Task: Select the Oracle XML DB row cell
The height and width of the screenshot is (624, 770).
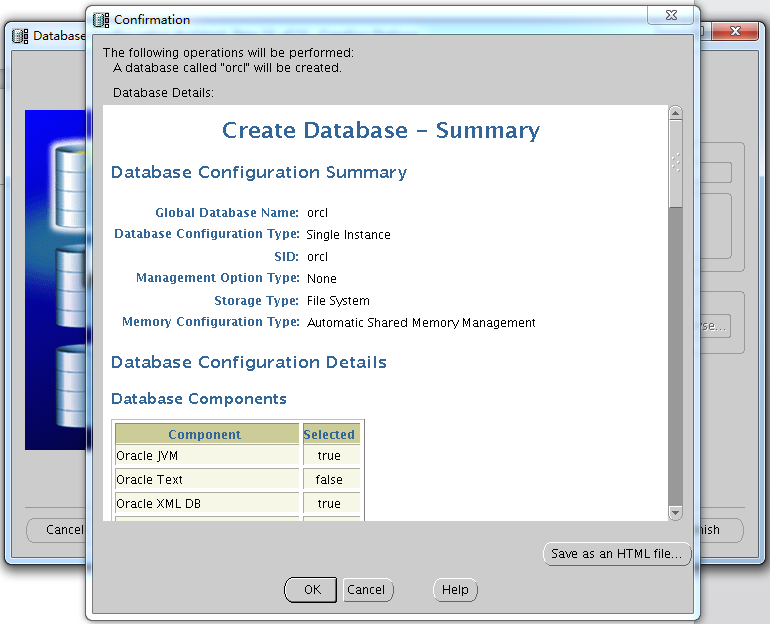Action: tap(207, 504)
